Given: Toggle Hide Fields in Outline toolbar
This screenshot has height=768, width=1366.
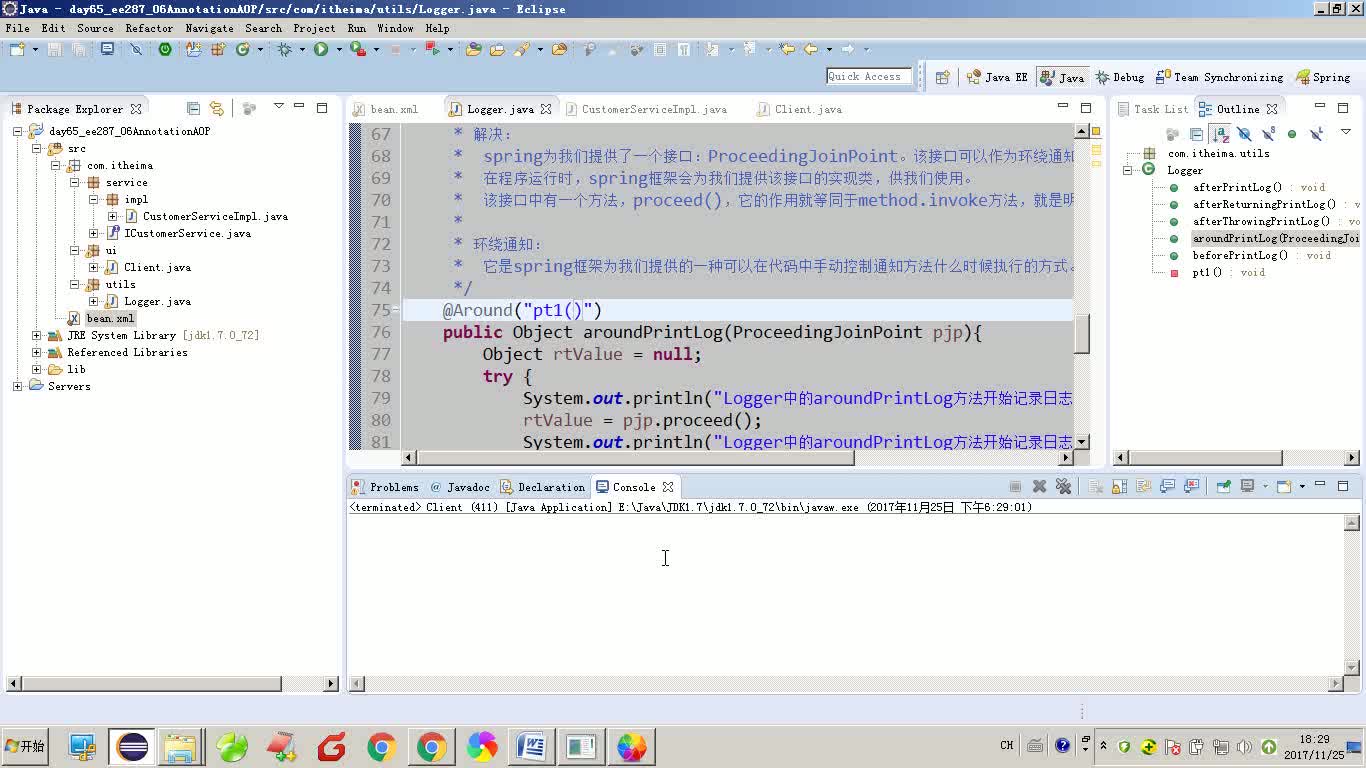Looking at the screenshot, I should point(1244,134).
